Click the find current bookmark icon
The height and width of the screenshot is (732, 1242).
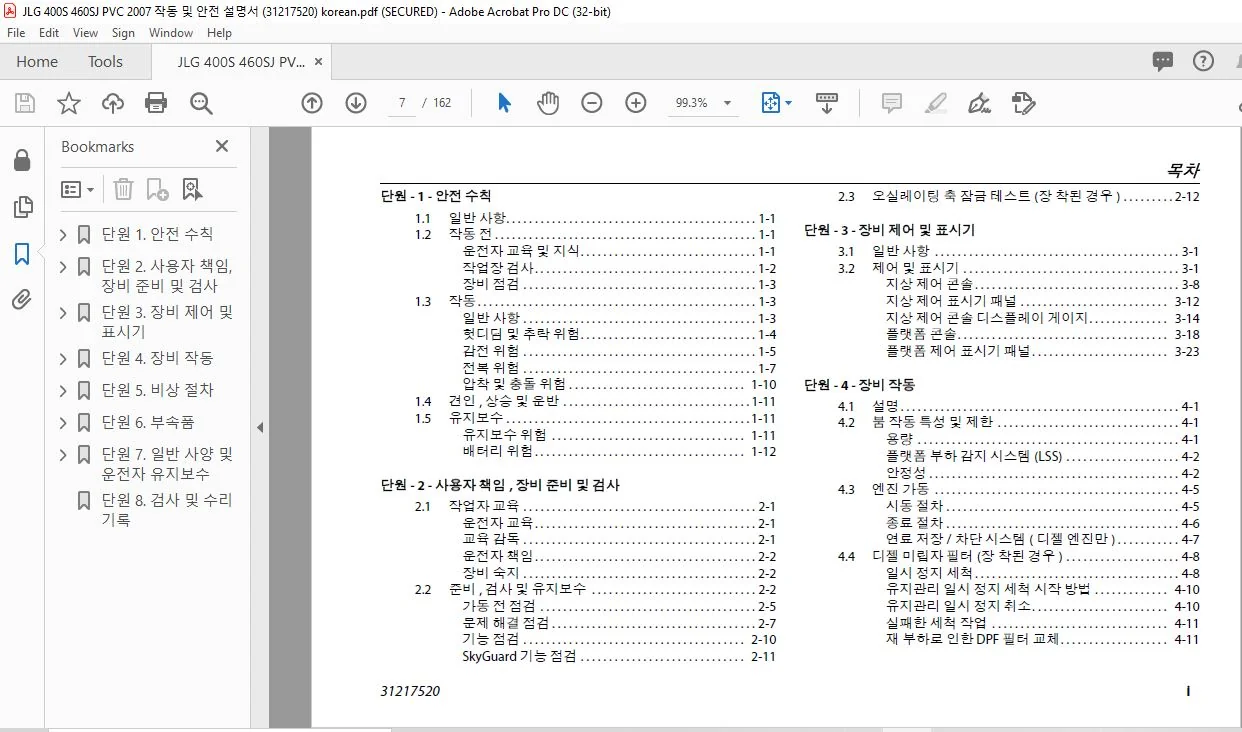point(192,189)
